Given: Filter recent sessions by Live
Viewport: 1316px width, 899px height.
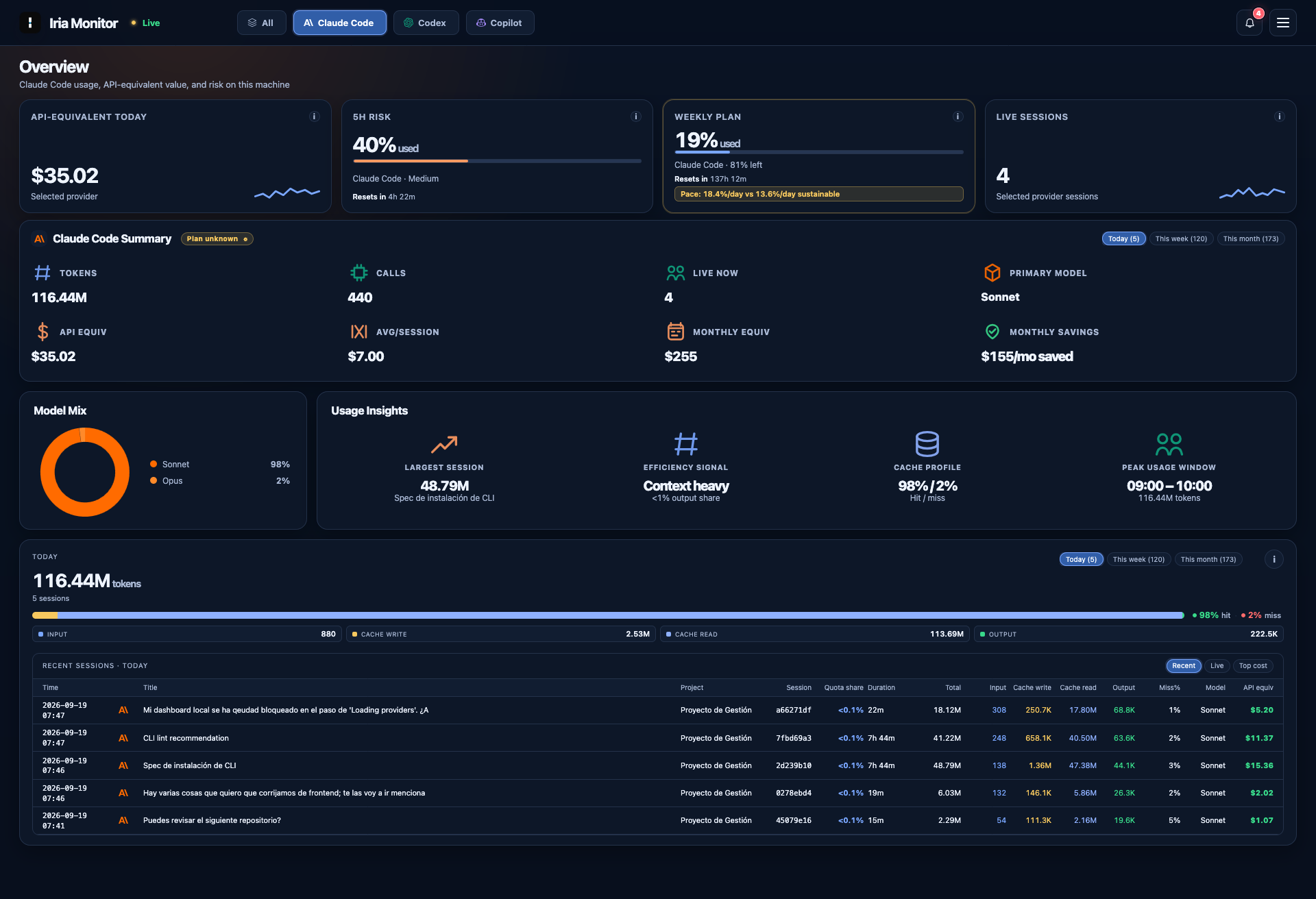Looking at the screenshot, I should (x=1217, y=665).
